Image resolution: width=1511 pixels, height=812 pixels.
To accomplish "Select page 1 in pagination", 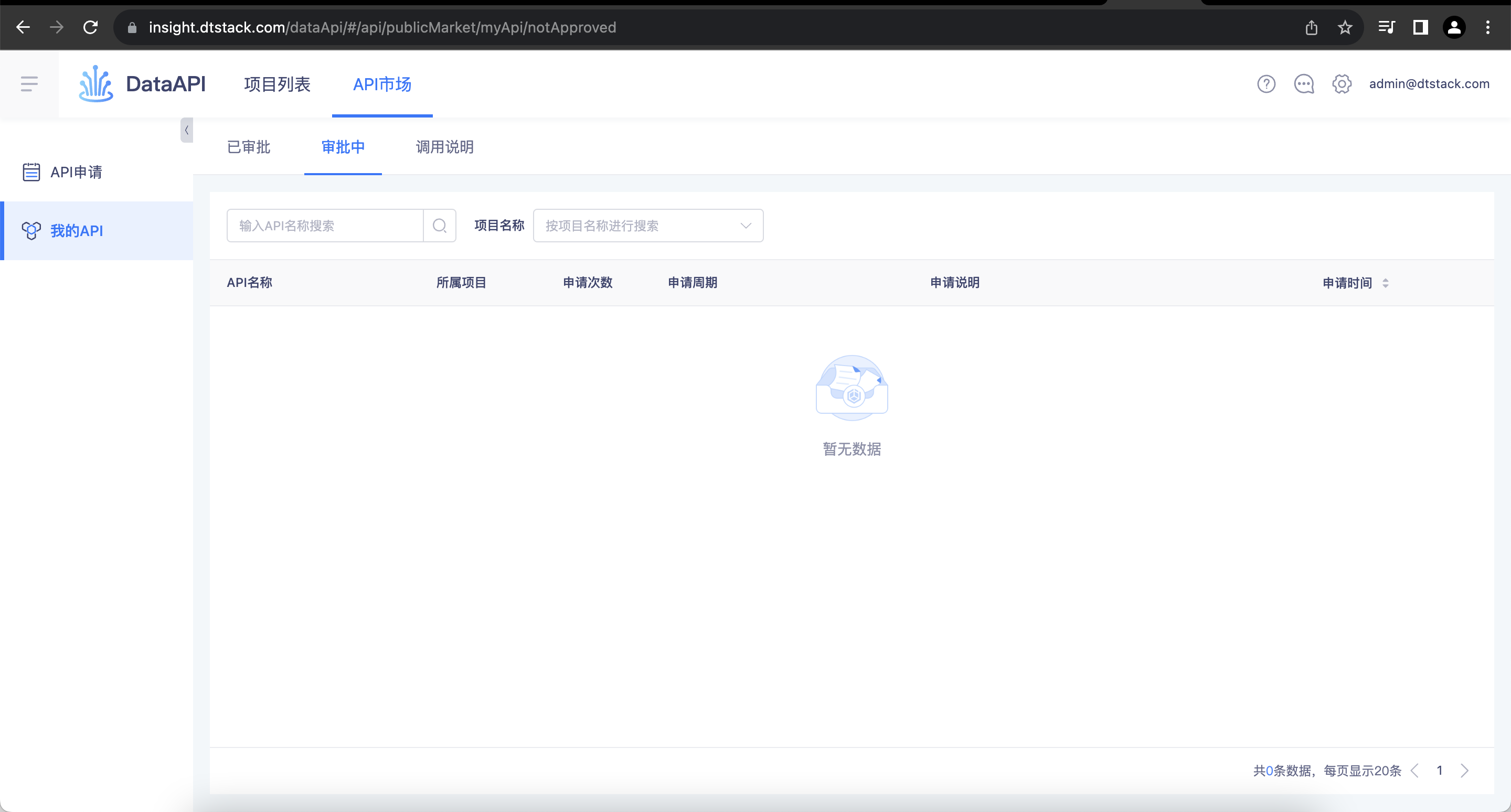I will [x=1440, y=771].
